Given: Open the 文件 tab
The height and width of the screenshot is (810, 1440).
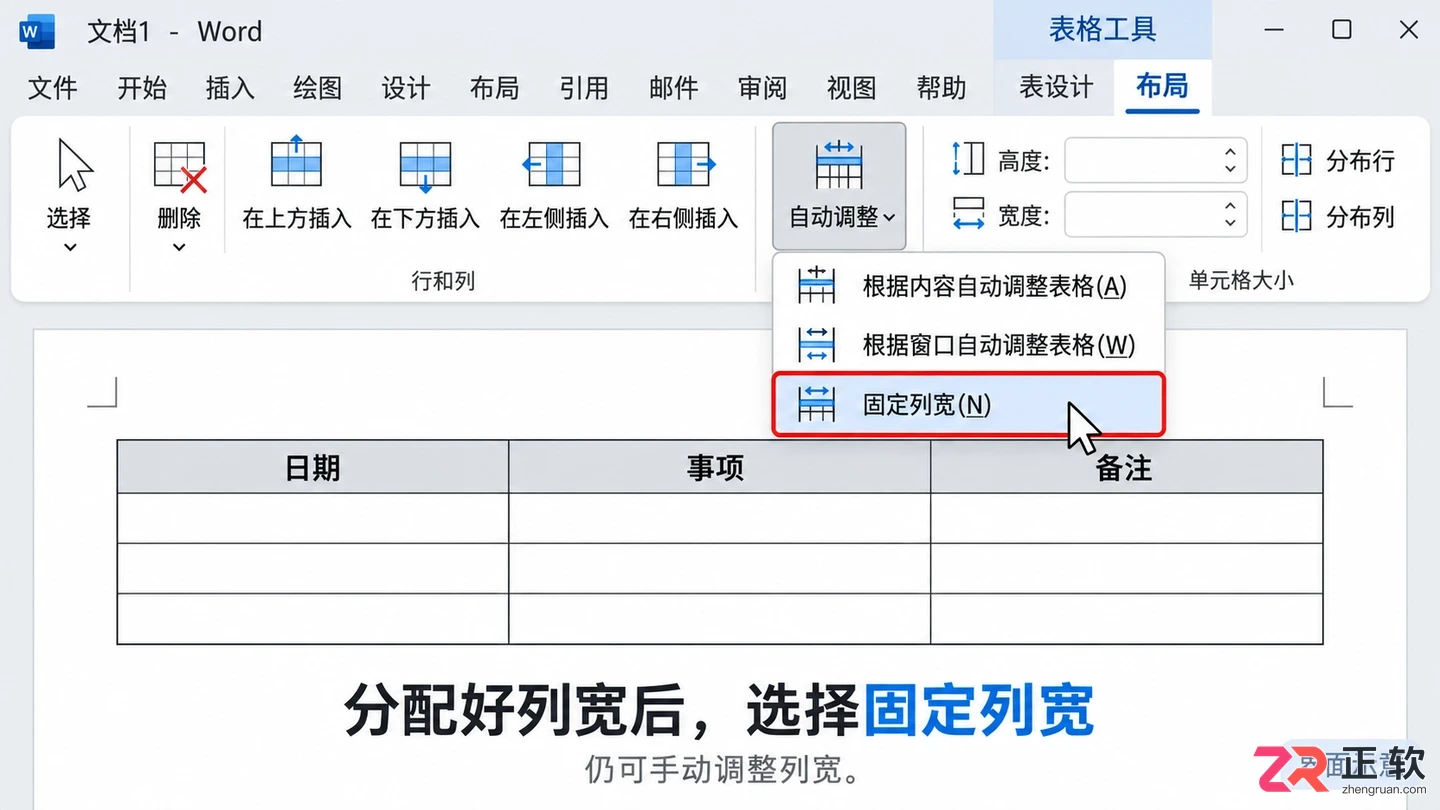Looking at the screenshot, I should pyautogui.click(x=53, y=88).
